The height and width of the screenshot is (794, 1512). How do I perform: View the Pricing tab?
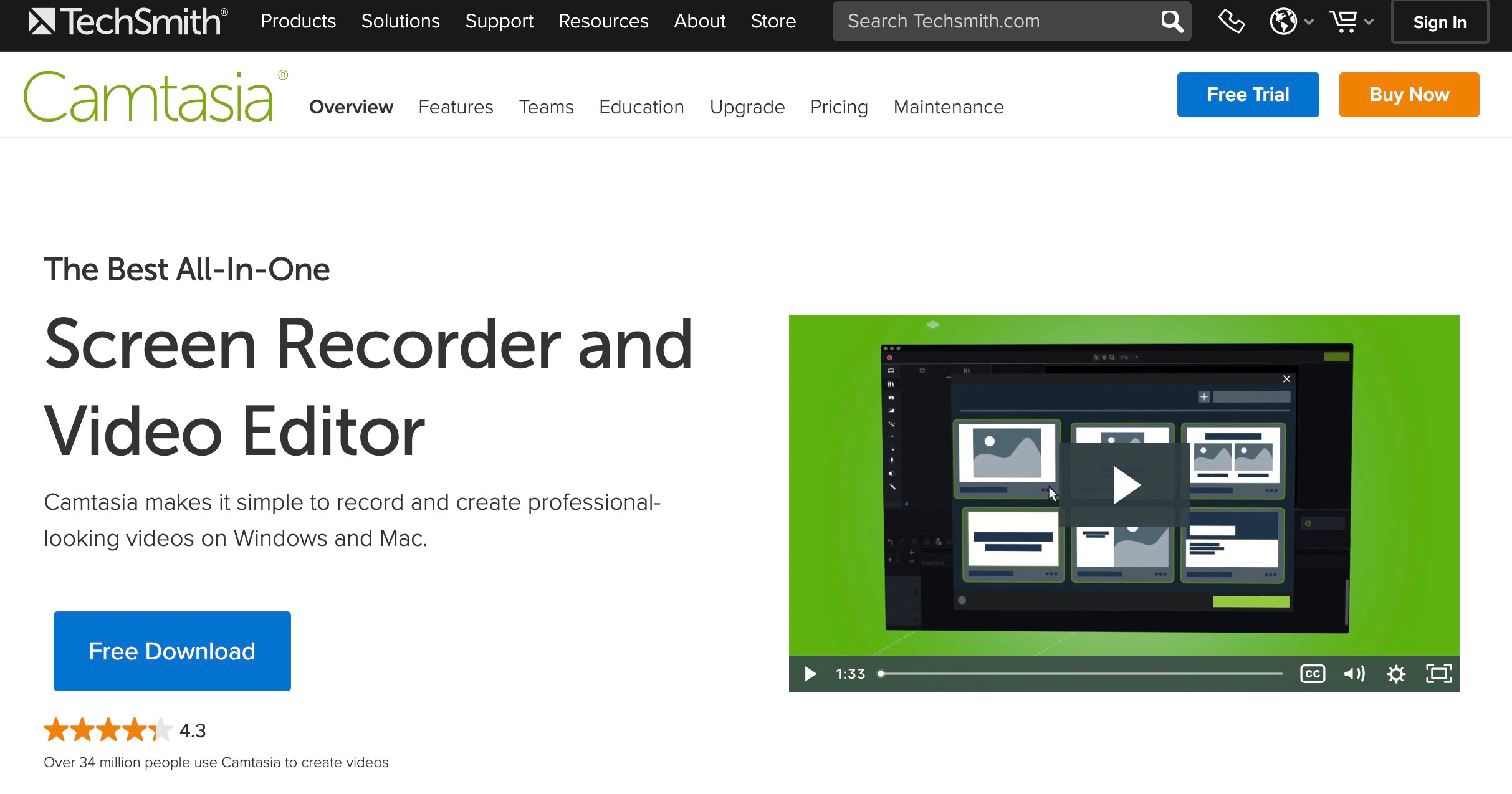[x=839, y=107]
